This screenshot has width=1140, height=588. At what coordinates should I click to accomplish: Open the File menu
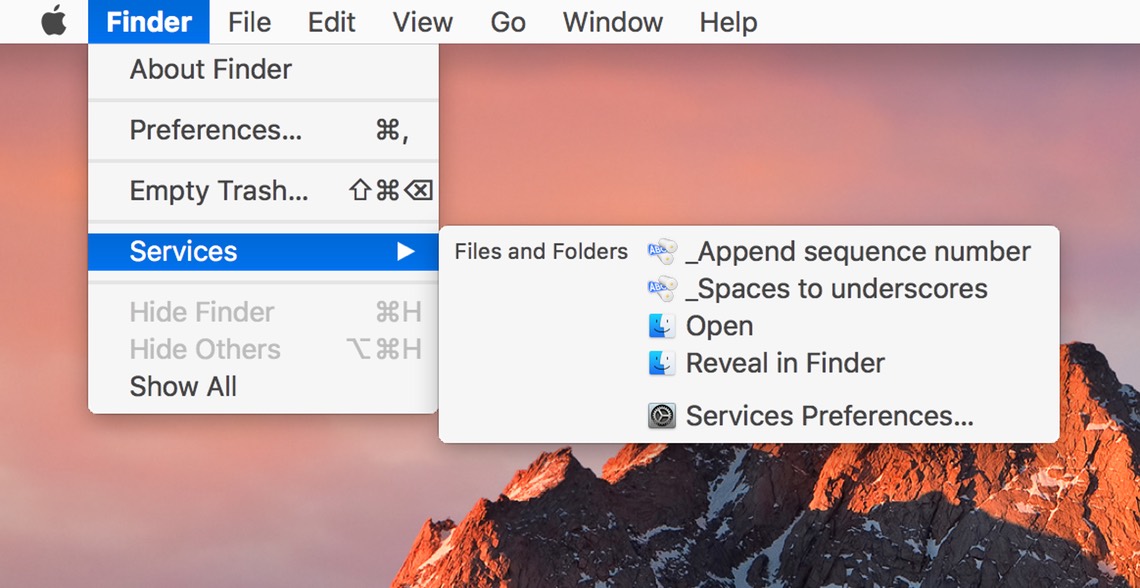click(249, 22)
